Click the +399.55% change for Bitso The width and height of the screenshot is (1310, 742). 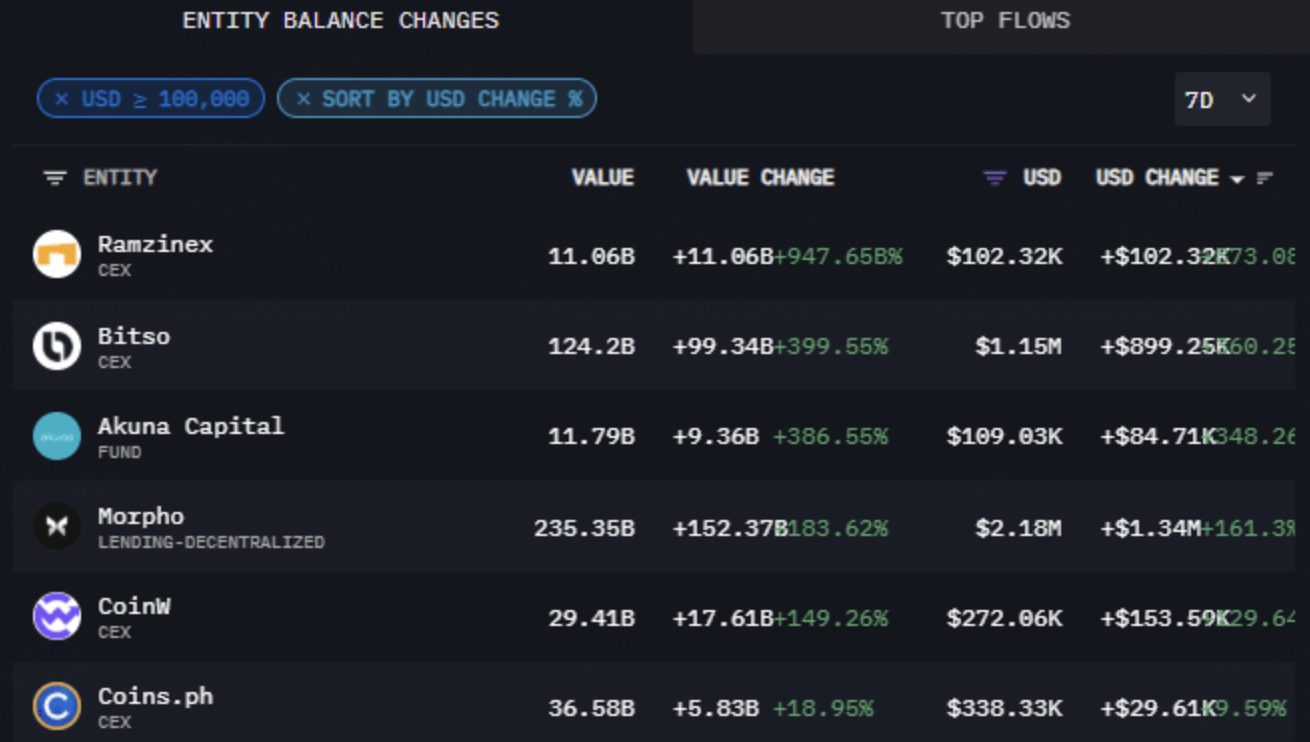[830, 347]
